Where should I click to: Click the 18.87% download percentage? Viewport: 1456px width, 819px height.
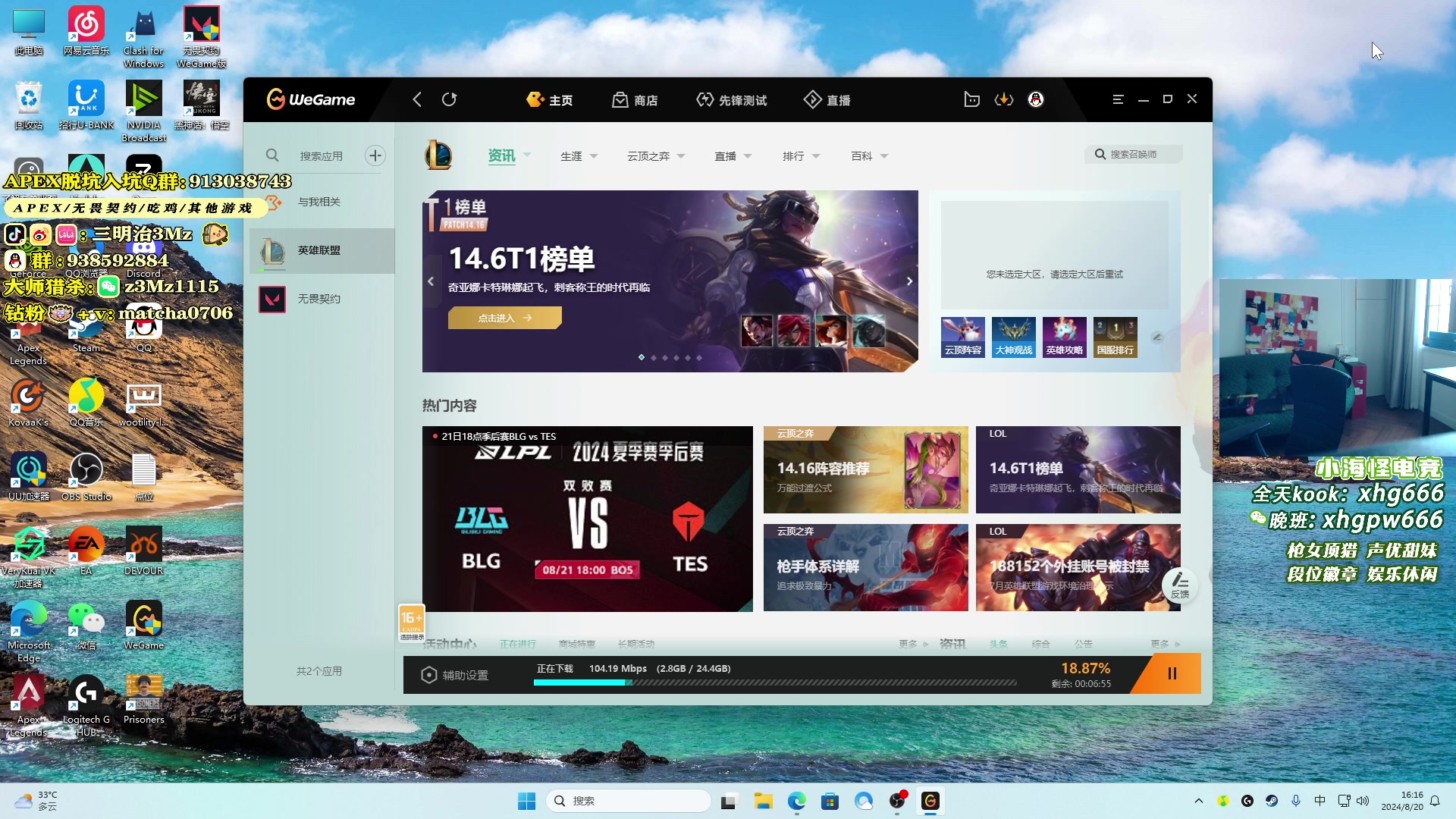pos(1085,668)
